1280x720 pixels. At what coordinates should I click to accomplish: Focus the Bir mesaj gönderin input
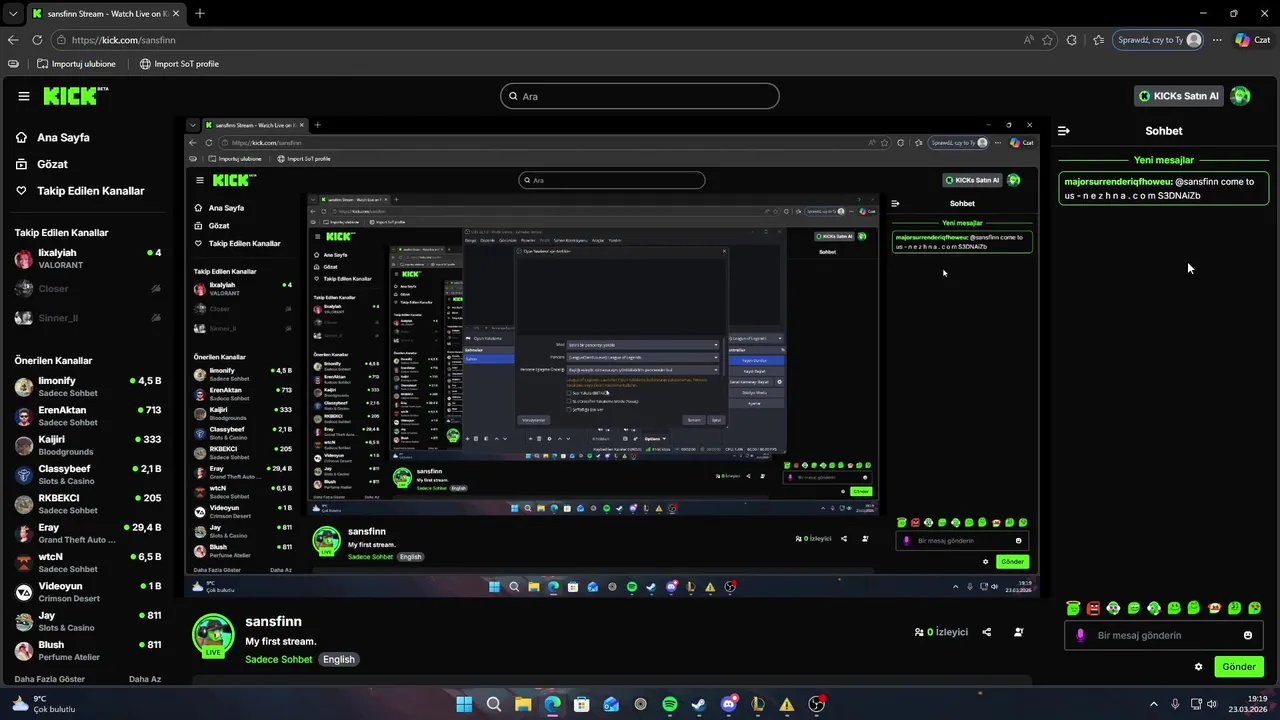(1164, 635)
